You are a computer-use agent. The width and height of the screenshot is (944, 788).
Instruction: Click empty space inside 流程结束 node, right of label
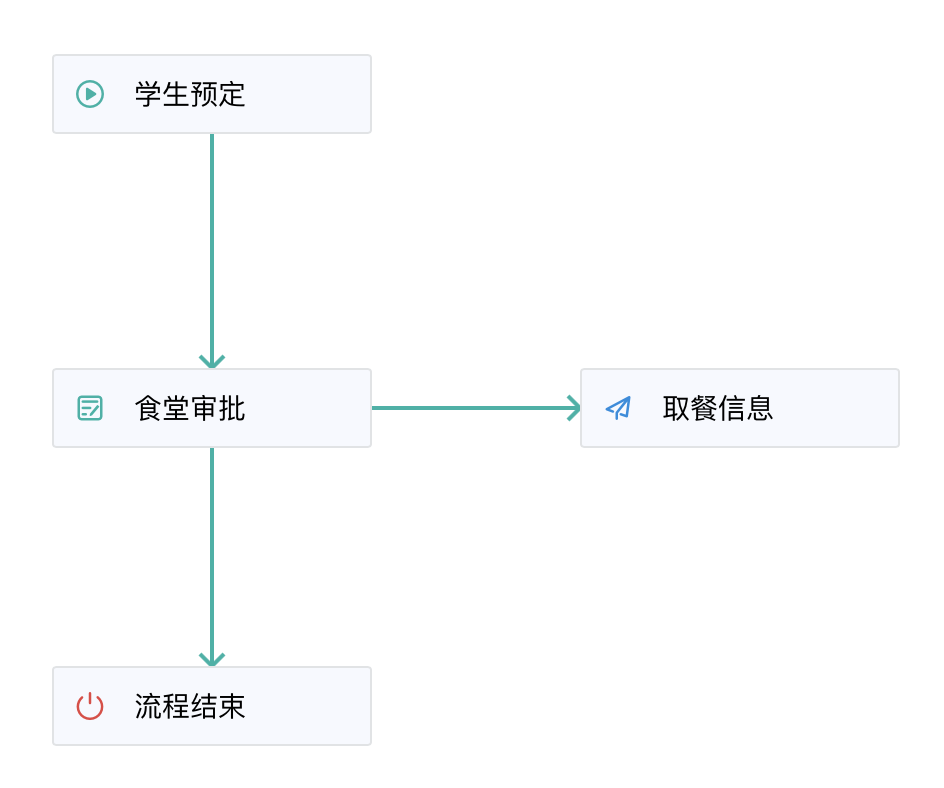(310, 706)
